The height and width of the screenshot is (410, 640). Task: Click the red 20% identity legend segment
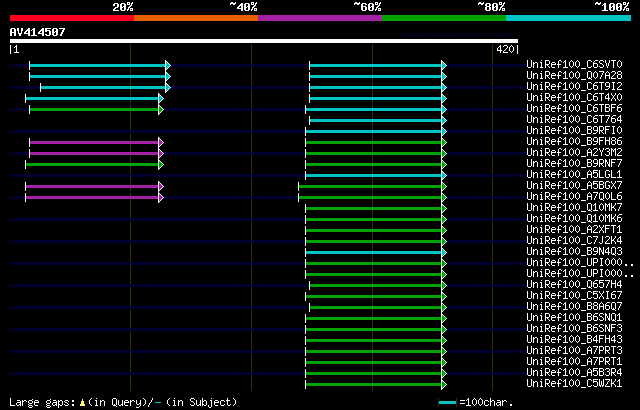click(x=72, y=18)
